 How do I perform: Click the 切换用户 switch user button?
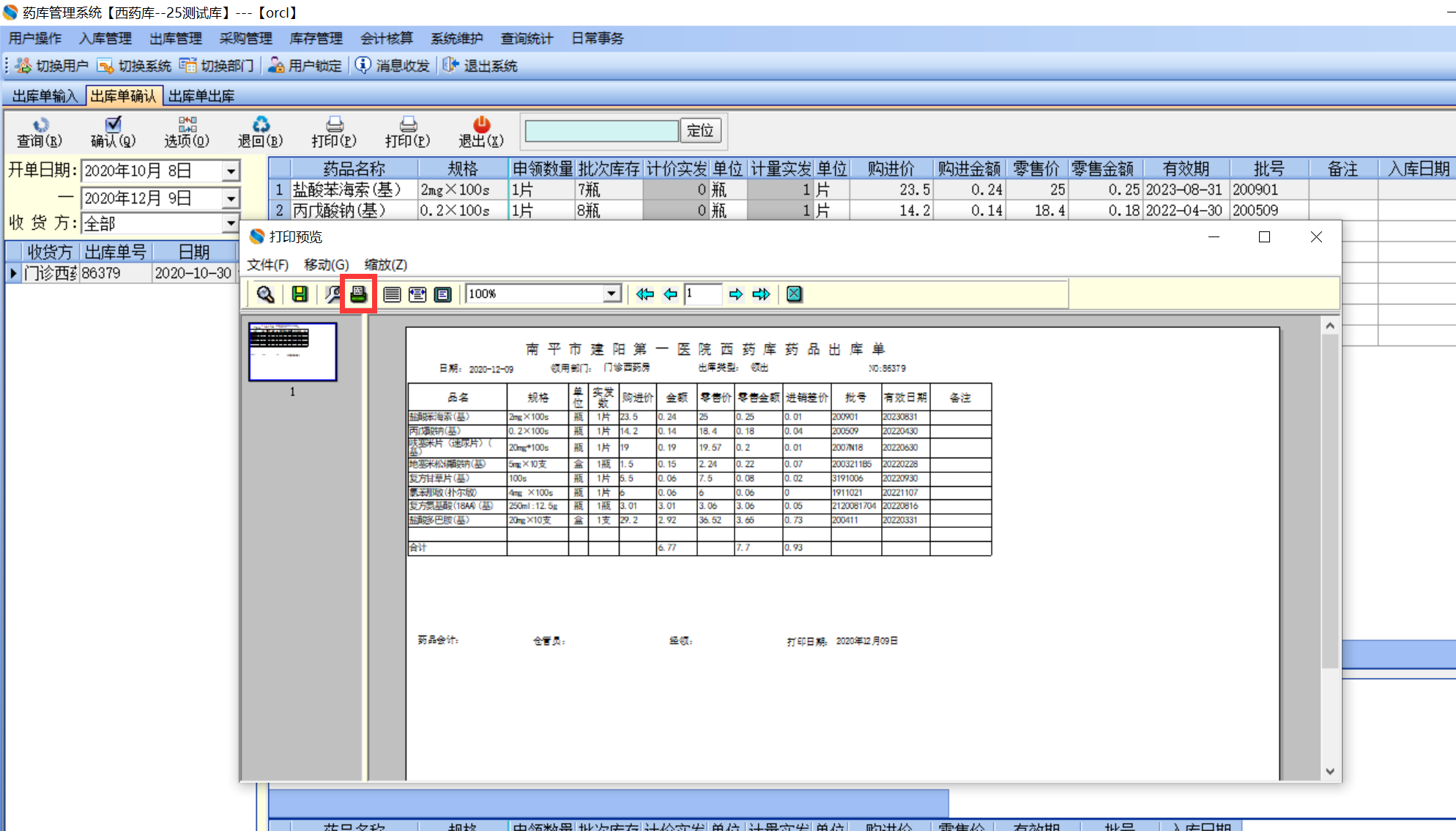[51, 66]
